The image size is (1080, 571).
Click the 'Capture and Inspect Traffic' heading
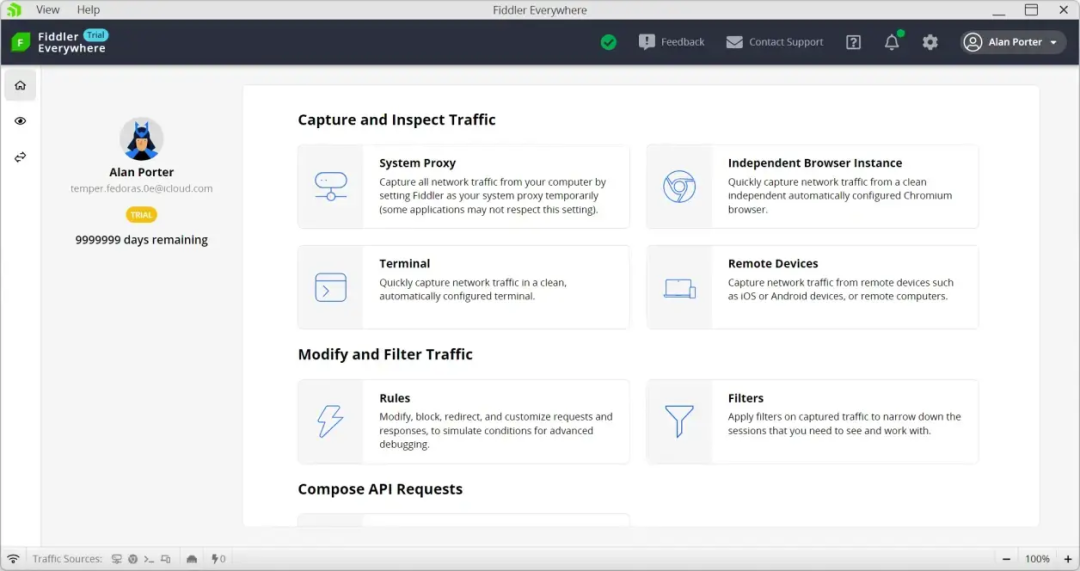click(x=397, y=120)
